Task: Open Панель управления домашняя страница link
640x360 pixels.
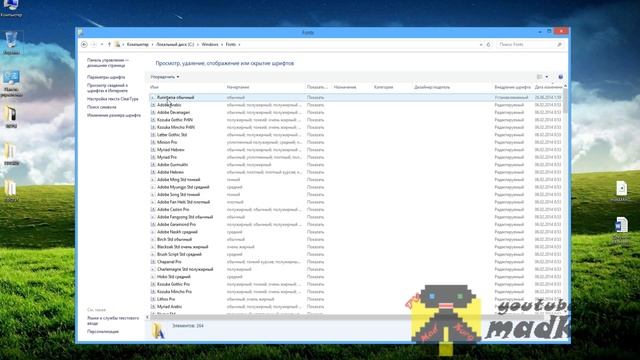Action: pos(108,62)
